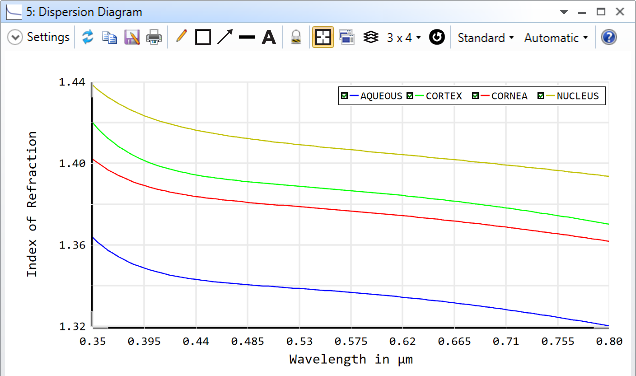Image resolution: width=636 pixels, height=376 pixels.
Task: Click the 1.36 y-axis value
Action: point(72,245)
